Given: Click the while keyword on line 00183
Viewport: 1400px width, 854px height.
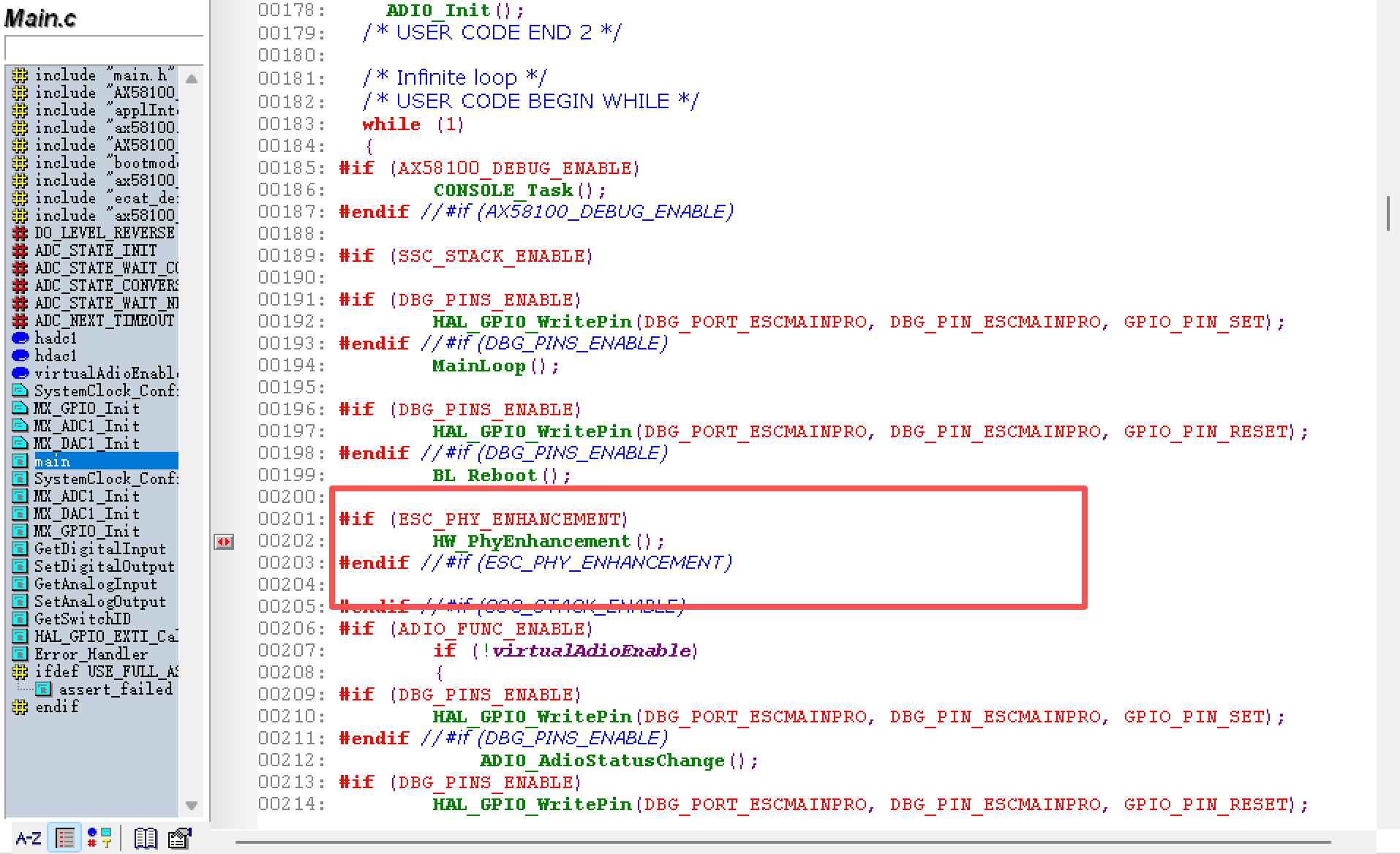Looking at the screenshot, I should pyautogui.click(x=391, y=125).
